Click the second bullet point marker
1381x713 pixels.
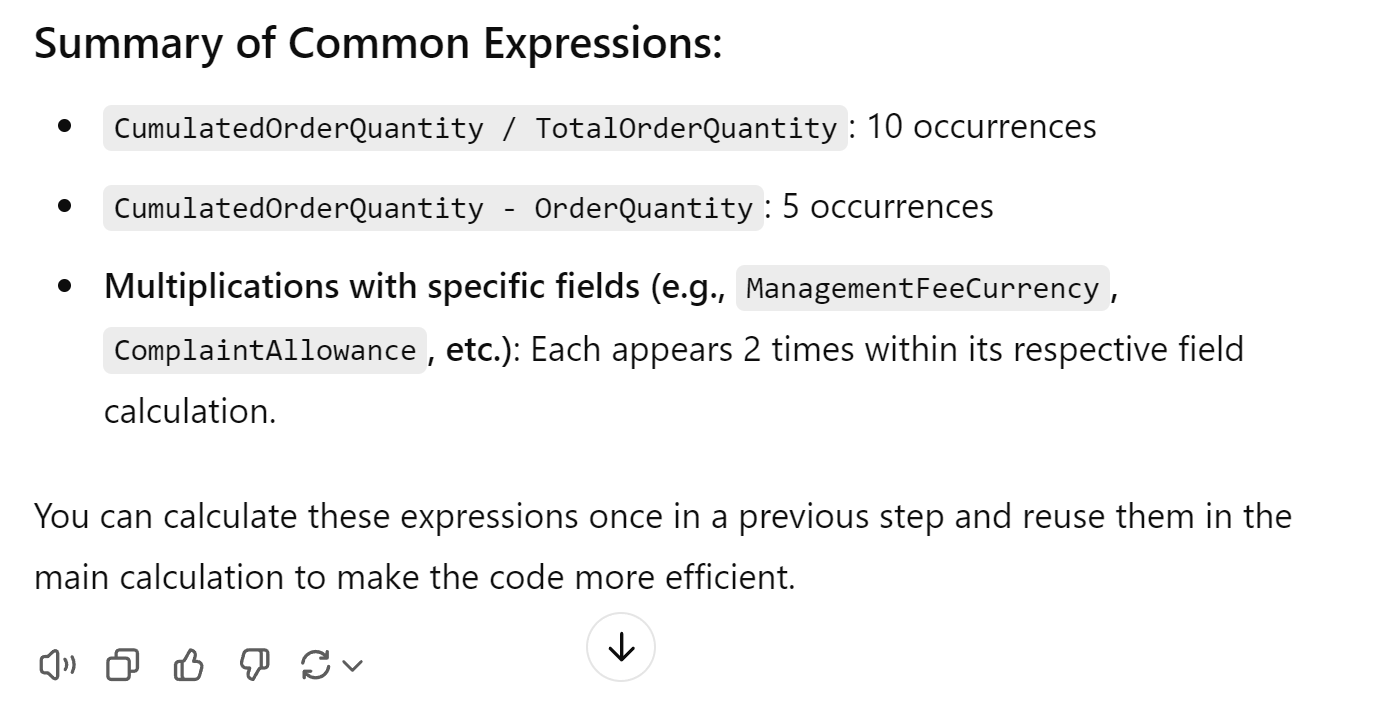[x=66, y=207]
